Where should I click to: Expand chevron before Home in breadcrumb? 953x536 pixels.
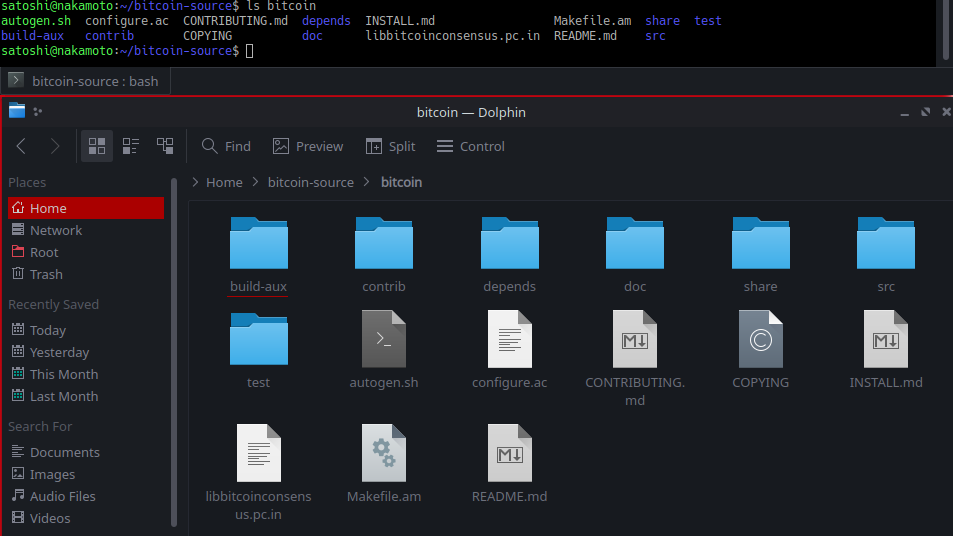point(195,182)
